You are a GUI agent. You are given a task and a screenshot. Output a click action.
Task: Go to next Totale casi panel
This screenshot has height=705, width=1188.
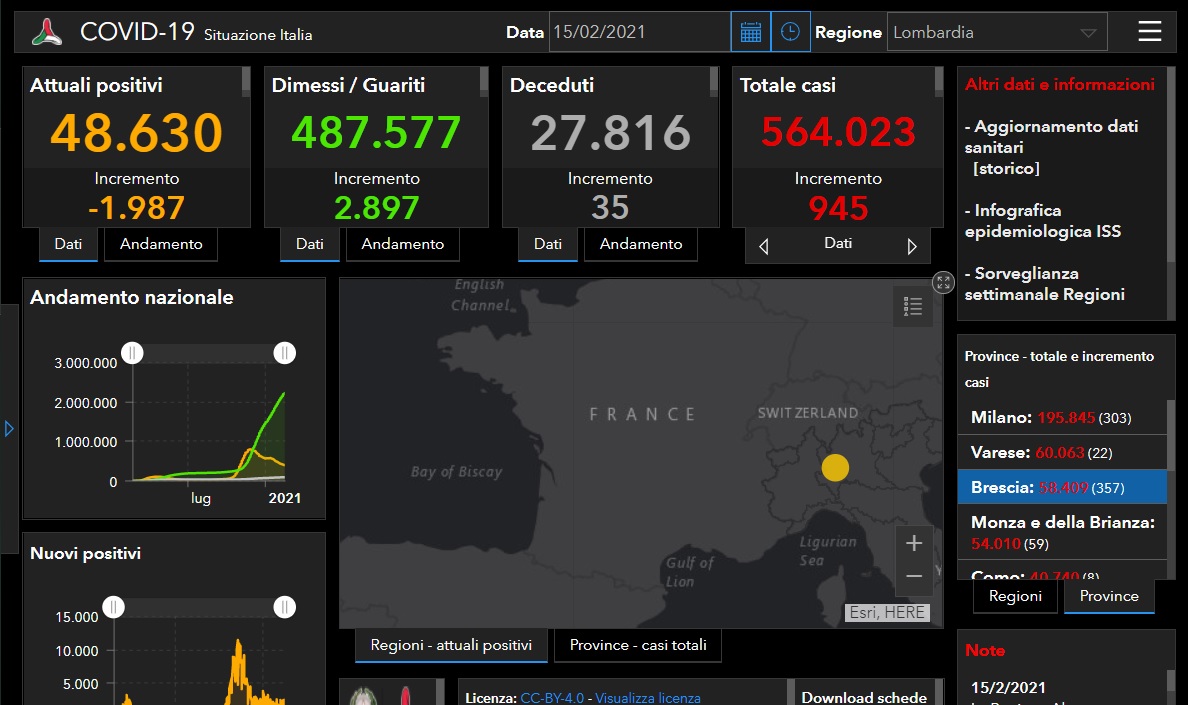911,246
